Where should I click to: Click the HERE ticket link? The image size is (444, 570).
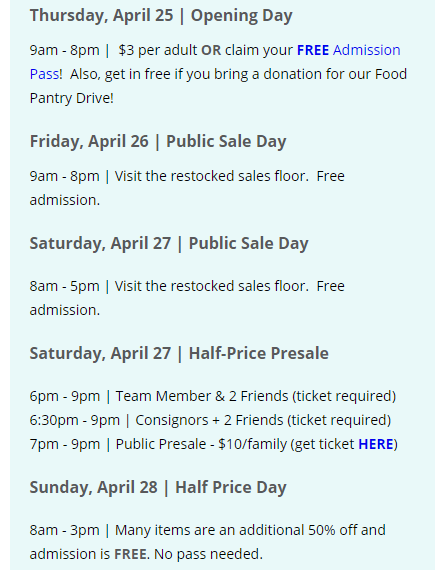click(x=376, y=444)
